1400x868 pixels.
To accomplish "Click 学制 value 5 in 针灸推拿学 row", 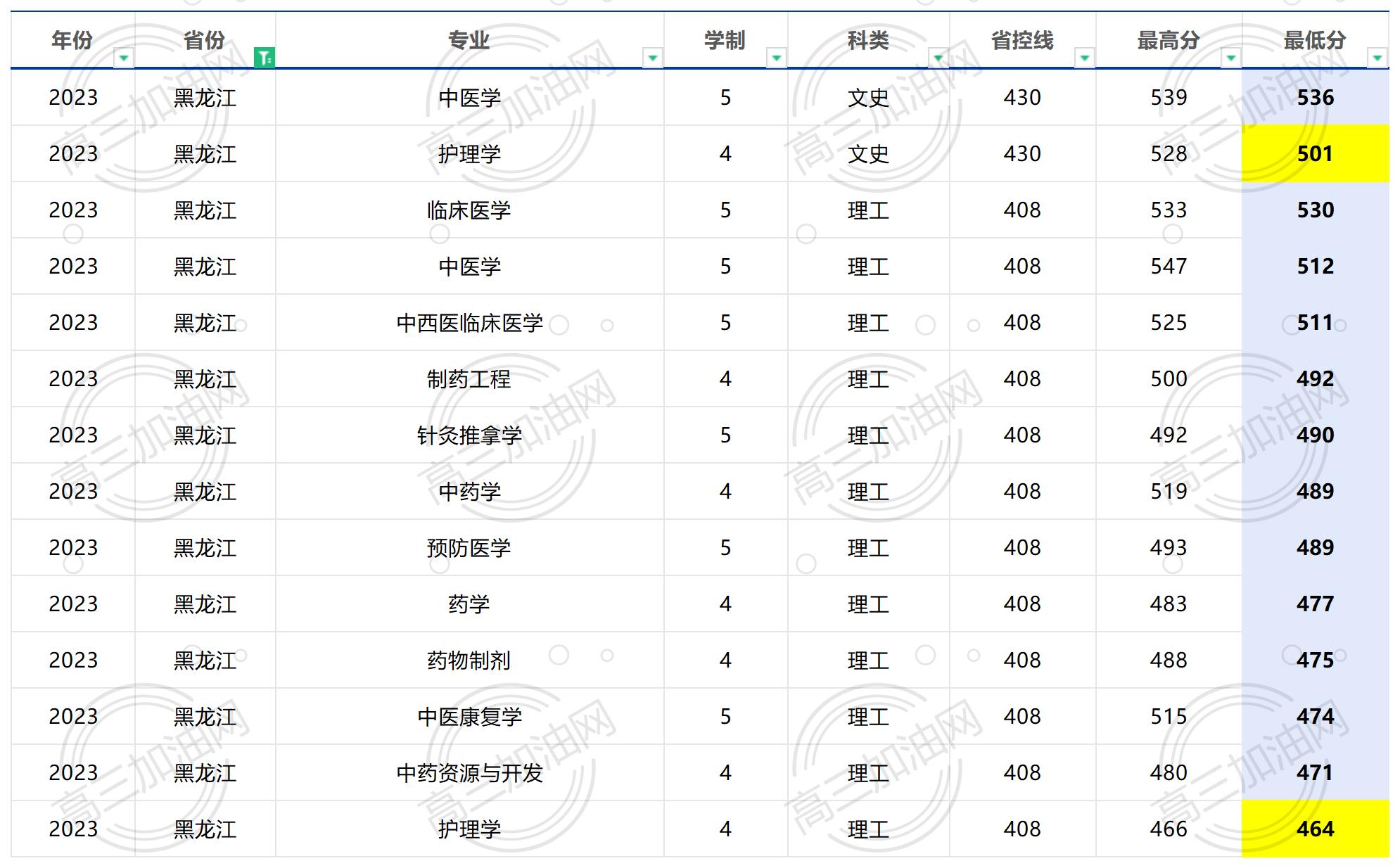I will click(726, 435).
